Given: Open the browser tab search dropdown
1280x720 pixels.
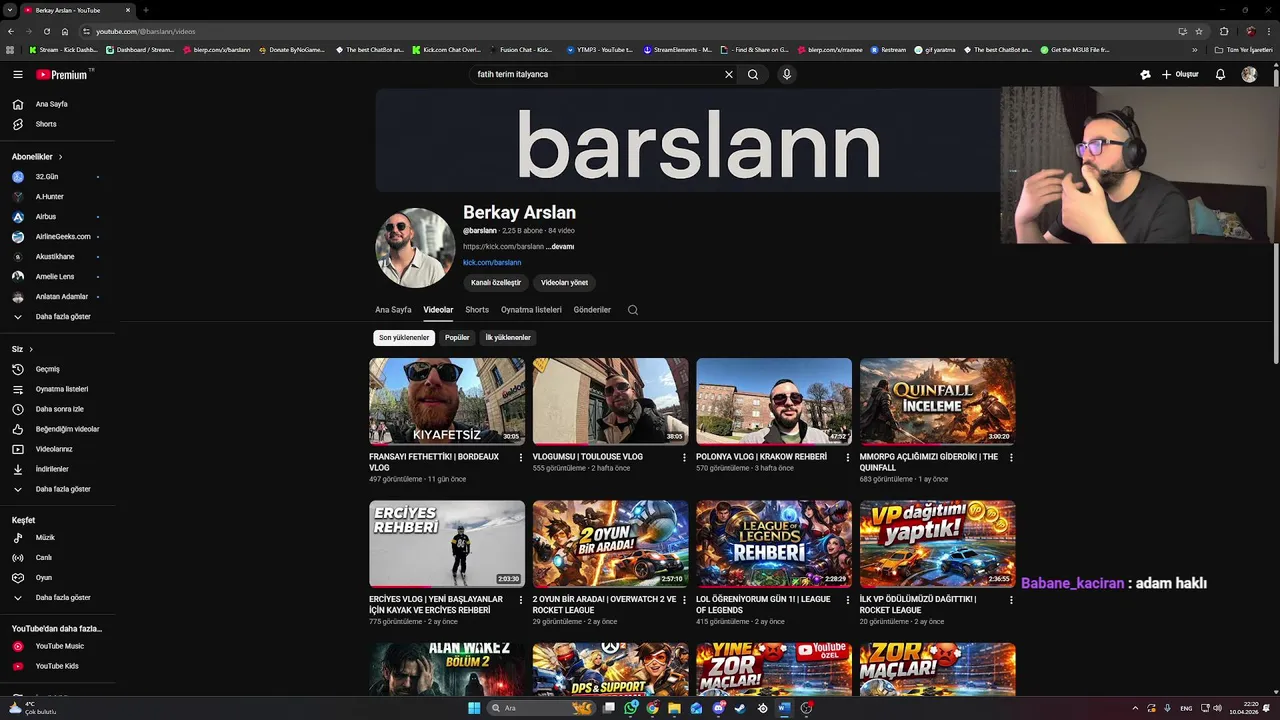Looking at the screenshot, I should pos(9,10).
